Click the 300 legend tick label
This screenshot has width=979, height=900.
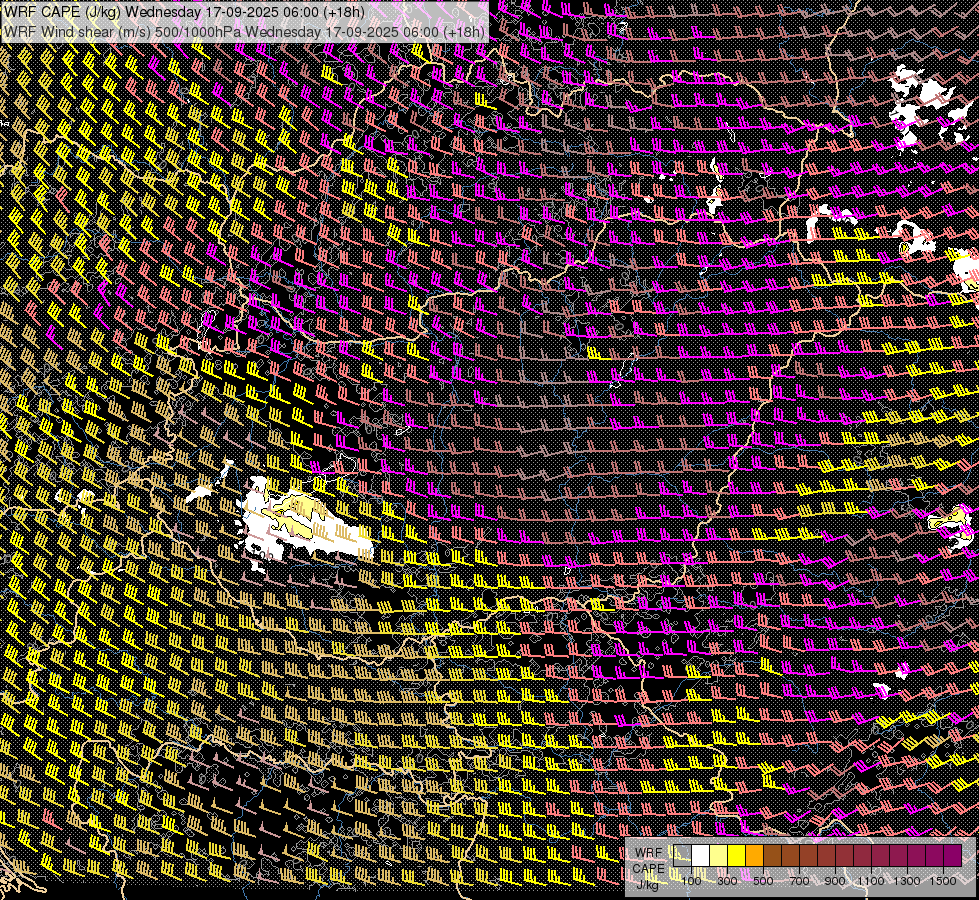pos(727,881)
